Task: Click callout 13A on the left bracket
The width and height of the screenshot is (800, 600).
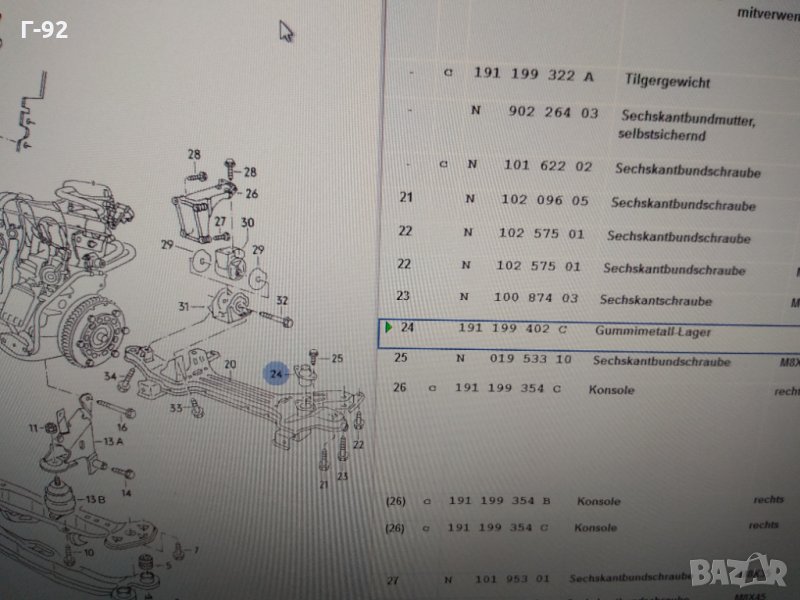Action: [113, 441]
